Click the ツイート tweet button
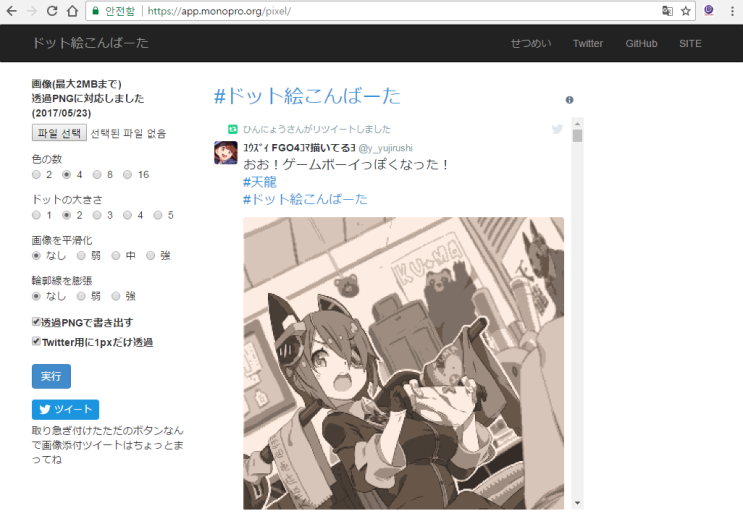 point(65,409)
